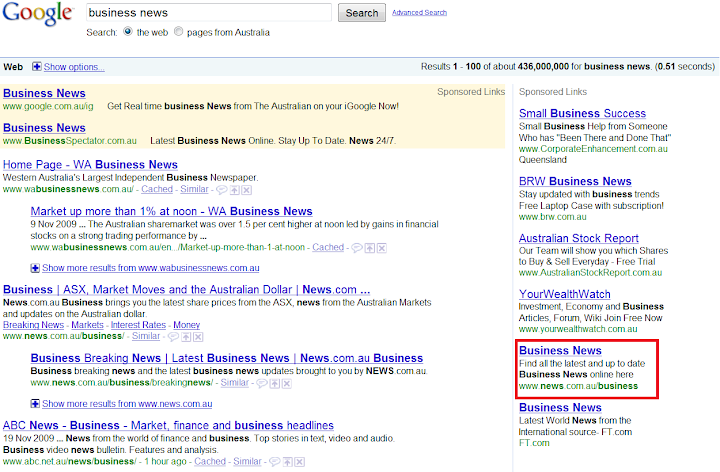
Task: Click the www.brw.com.au URL text
Action: [x=553, y=217]
